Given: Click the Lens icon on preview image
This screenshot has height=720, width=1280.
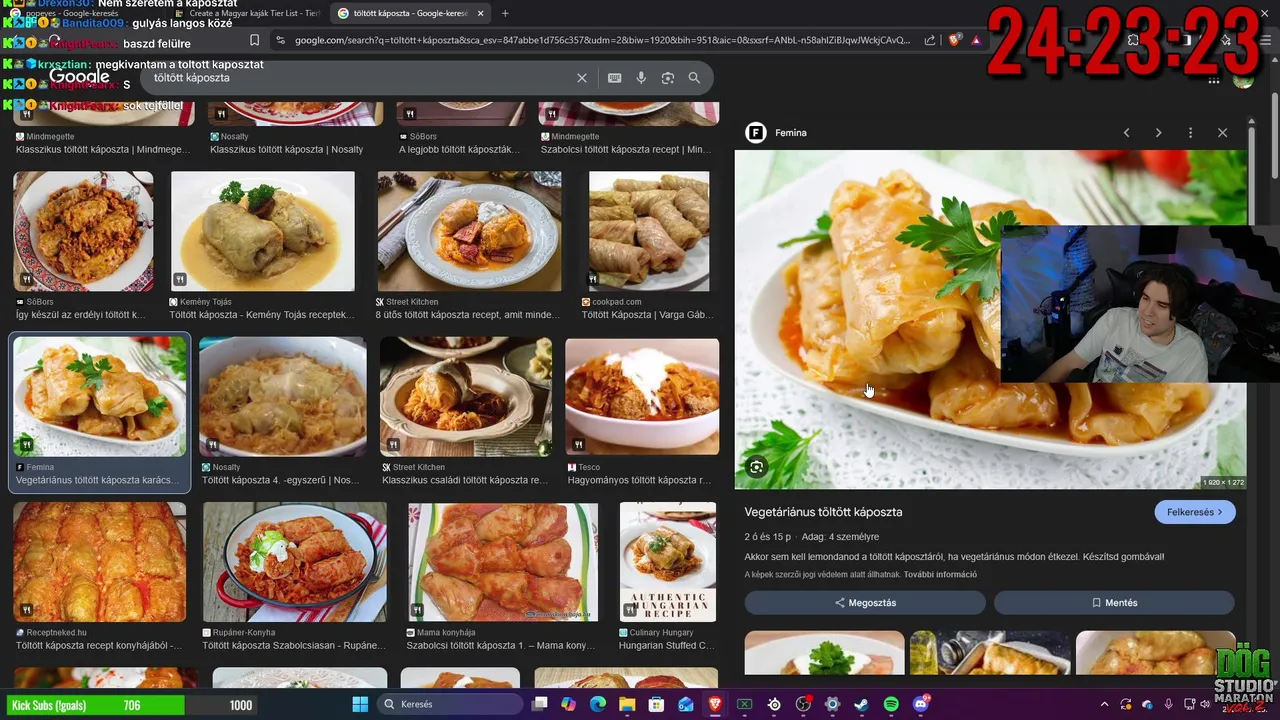Looking at the screenshot, I should [756, 467].
